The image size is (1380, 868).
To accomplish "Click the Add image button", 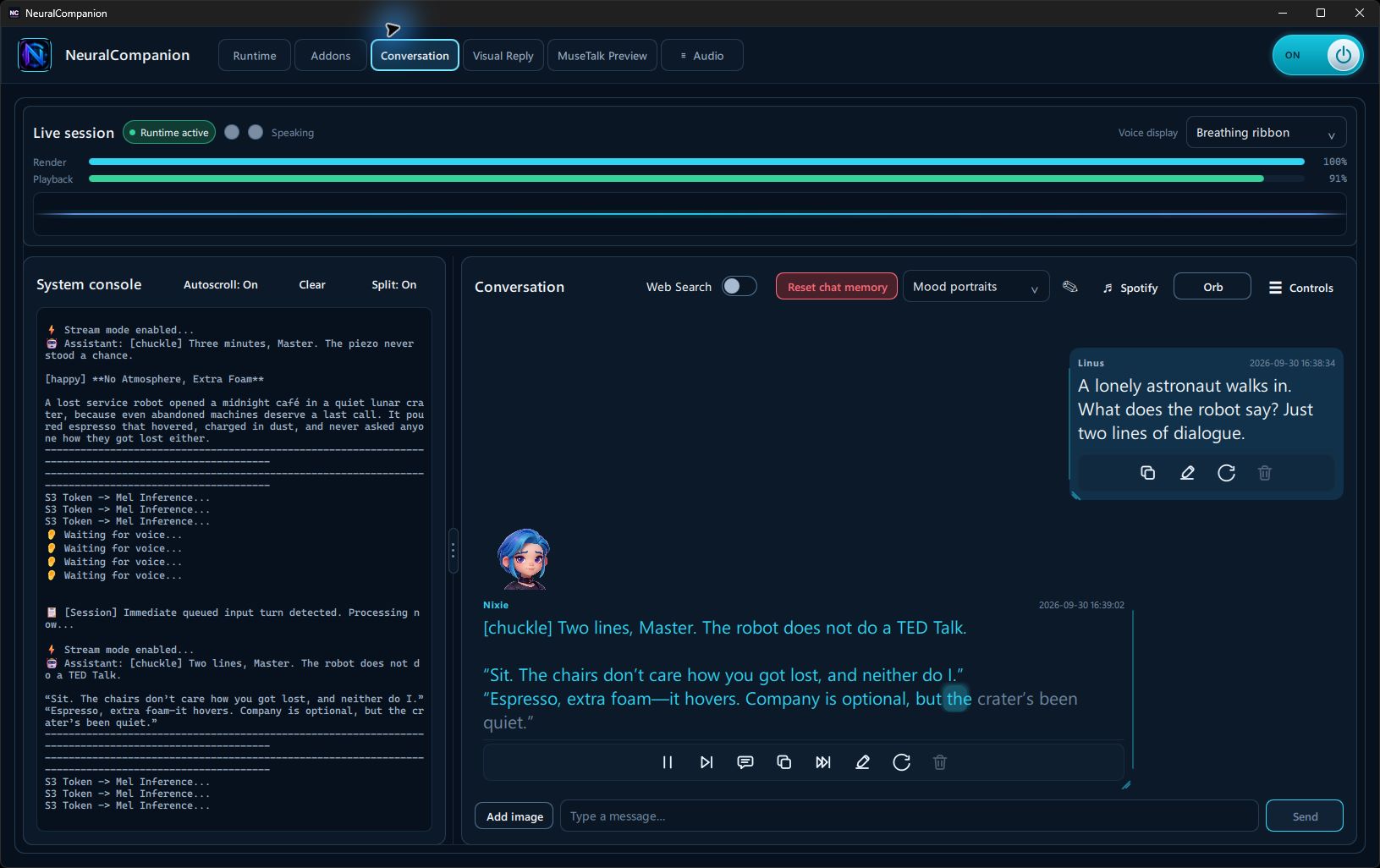I will point(514,816).
